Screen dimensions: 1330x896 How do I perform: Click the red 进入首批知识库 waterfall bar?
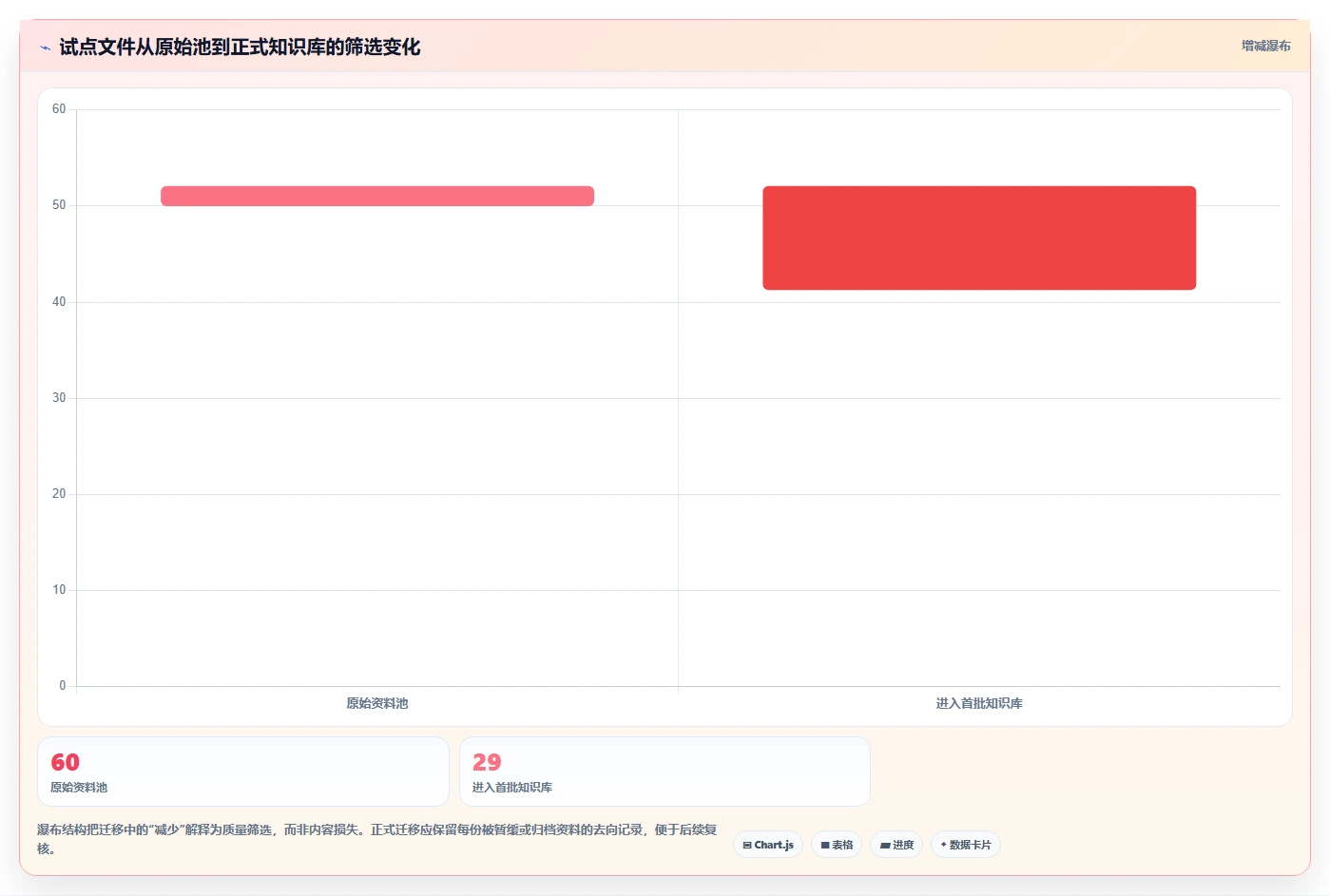979,238
